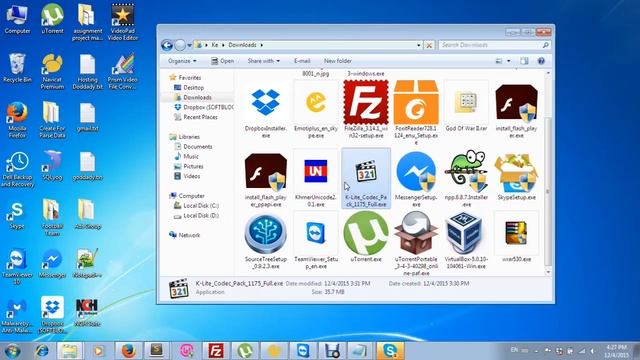Open VideoPad Video Editor desktop icon
The height and width of the screenshot is (360, 640).
pyautogui.click(x=123, y=22)
